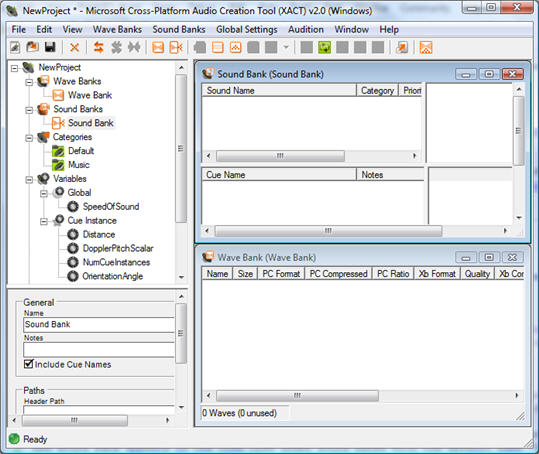Sort by Sound Name column header
Screen dimensions: 539x454
click(x=279, y=90)
